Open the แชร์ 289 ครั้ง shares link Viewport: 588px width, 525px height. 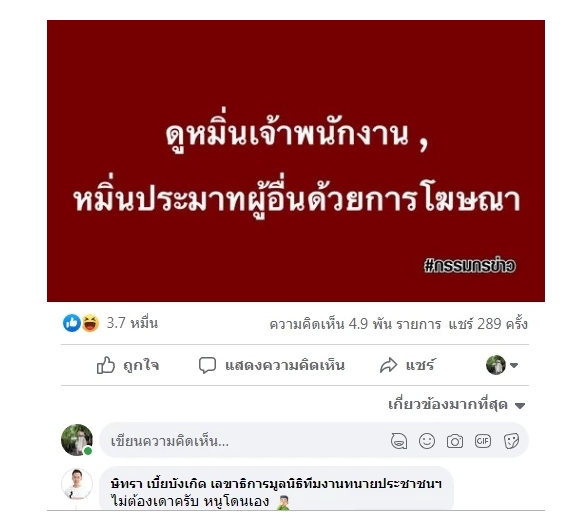point(488,324)
